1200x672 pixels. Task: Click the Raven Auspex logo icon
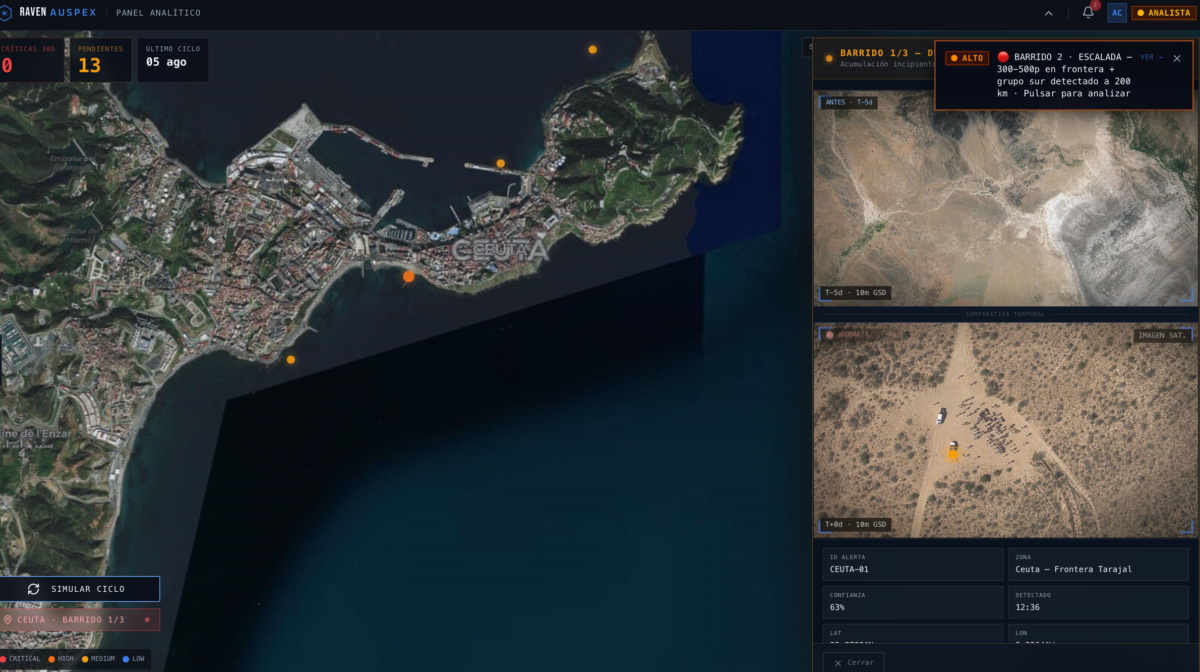(x=6, y=13)
